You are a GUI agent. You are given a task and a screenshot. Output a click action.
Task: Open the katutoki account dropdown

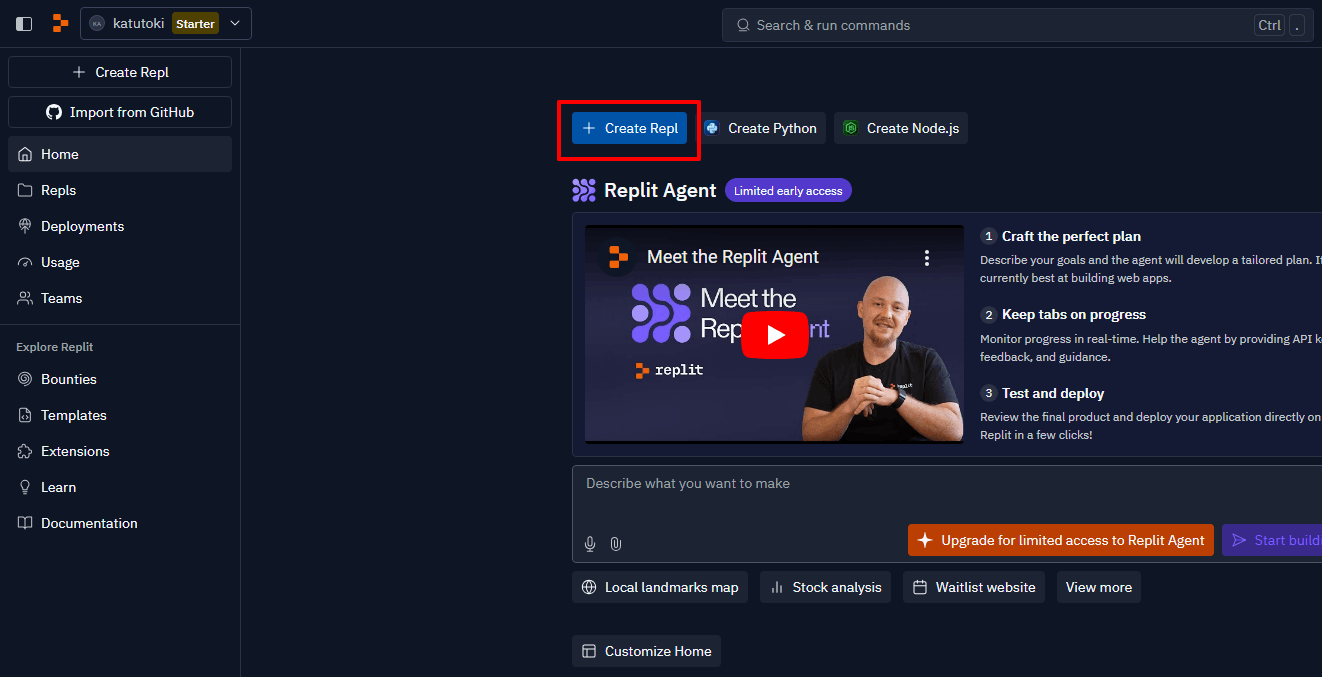click(x=166, y=24)
